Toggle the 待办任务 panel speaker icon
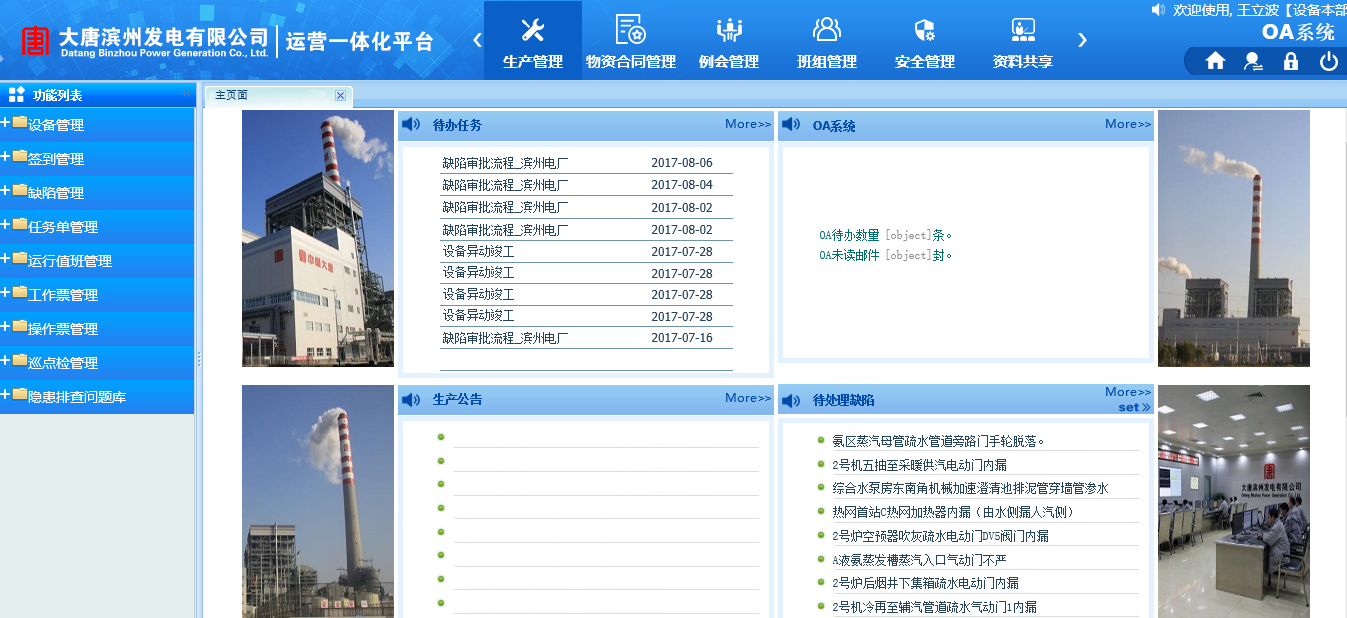This screenshot has height=618, width=1347. coord(410,123)
